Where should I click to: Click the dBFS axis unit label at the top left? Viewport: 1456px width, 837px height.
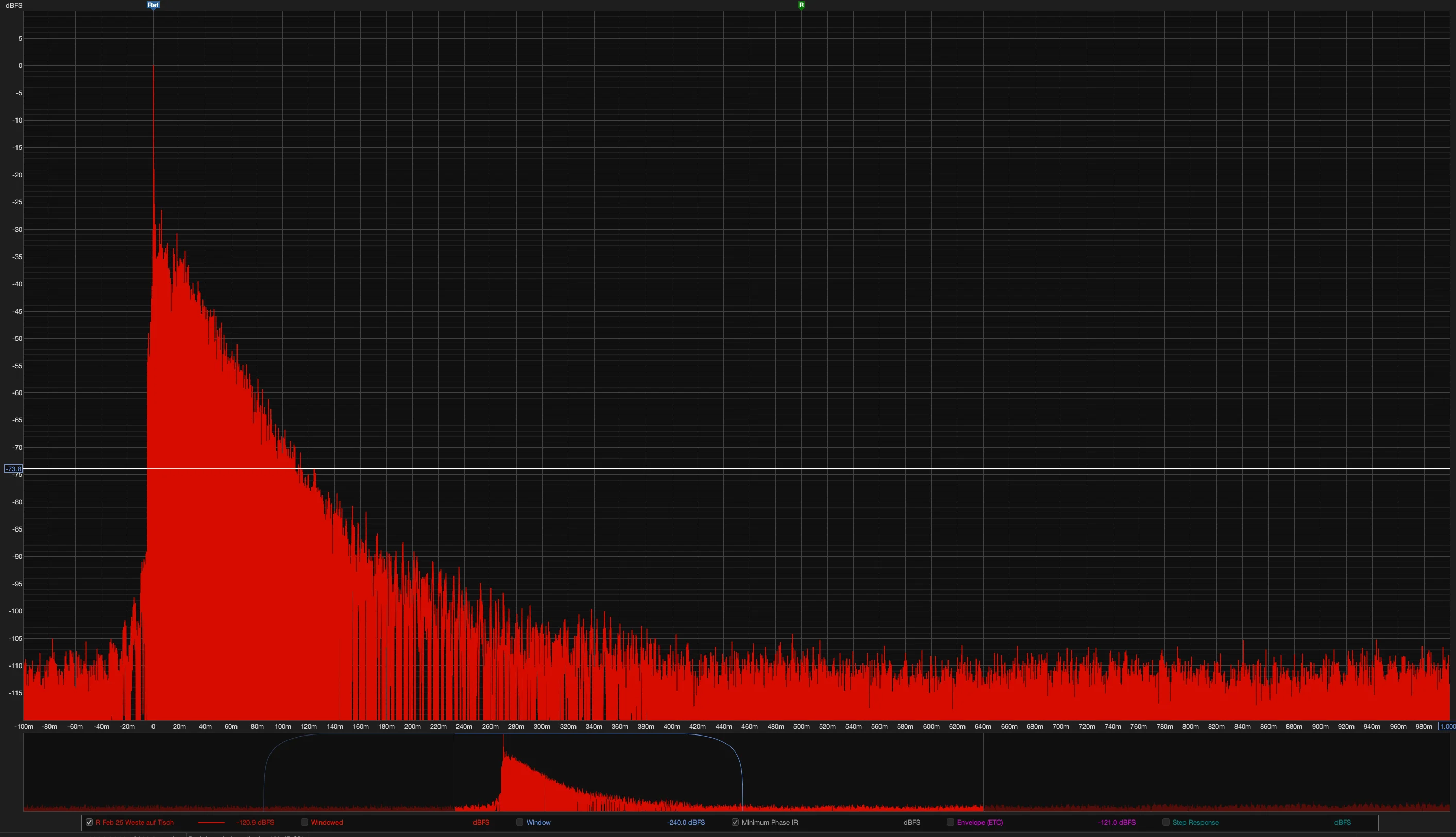(14, 5)
